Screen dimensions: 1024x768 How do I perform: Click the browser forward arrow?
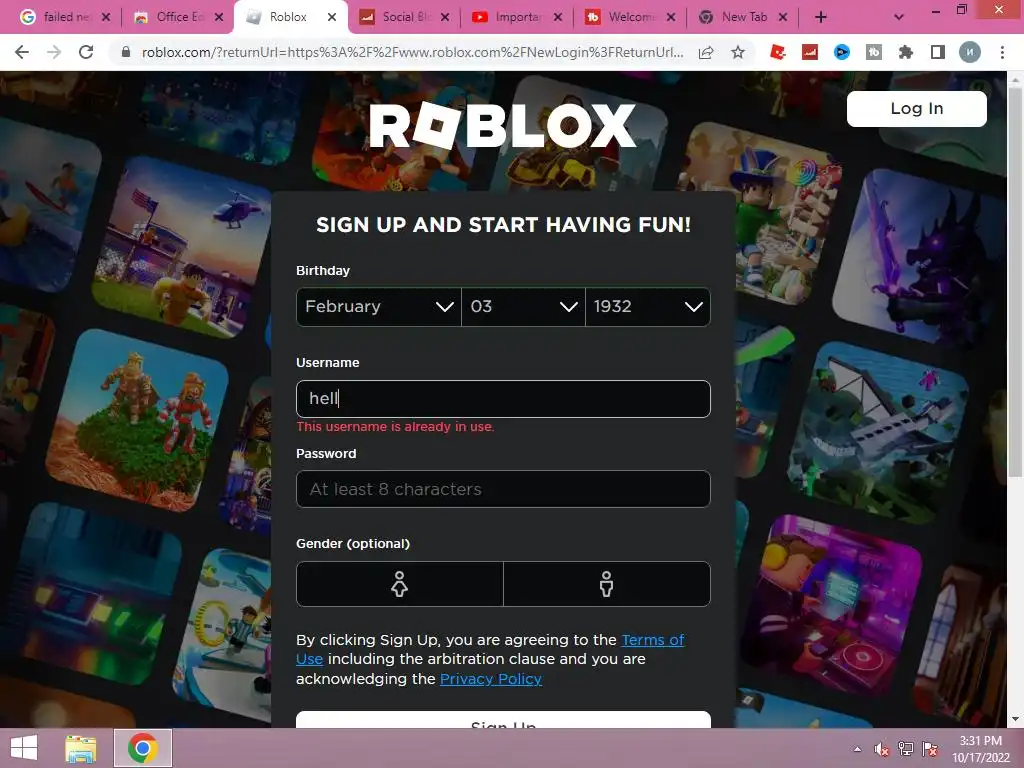(x=54, y=52)
